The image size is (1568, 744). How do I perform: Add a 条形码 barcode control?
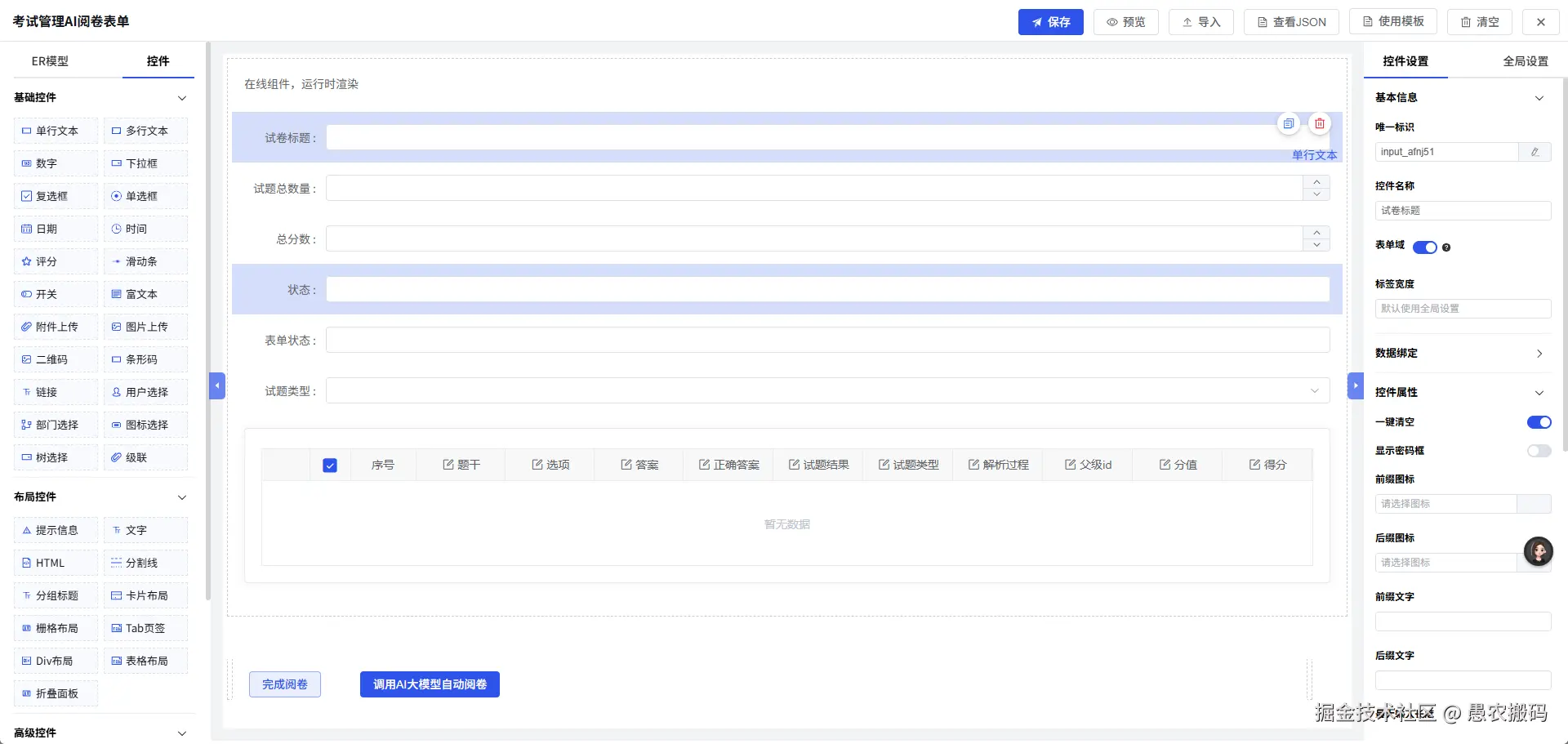[x=145, y=359]
